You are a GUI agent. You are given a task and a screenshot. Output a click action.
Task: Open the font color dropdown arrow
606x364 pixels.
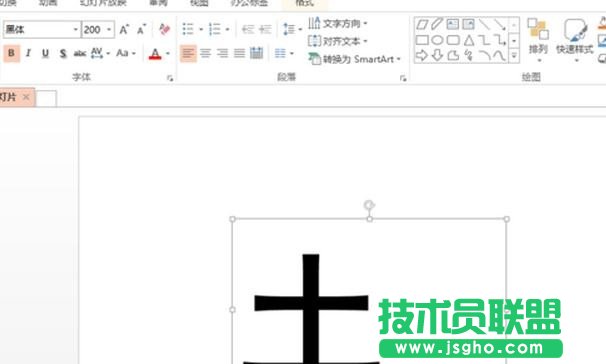[x=168, y=53]
